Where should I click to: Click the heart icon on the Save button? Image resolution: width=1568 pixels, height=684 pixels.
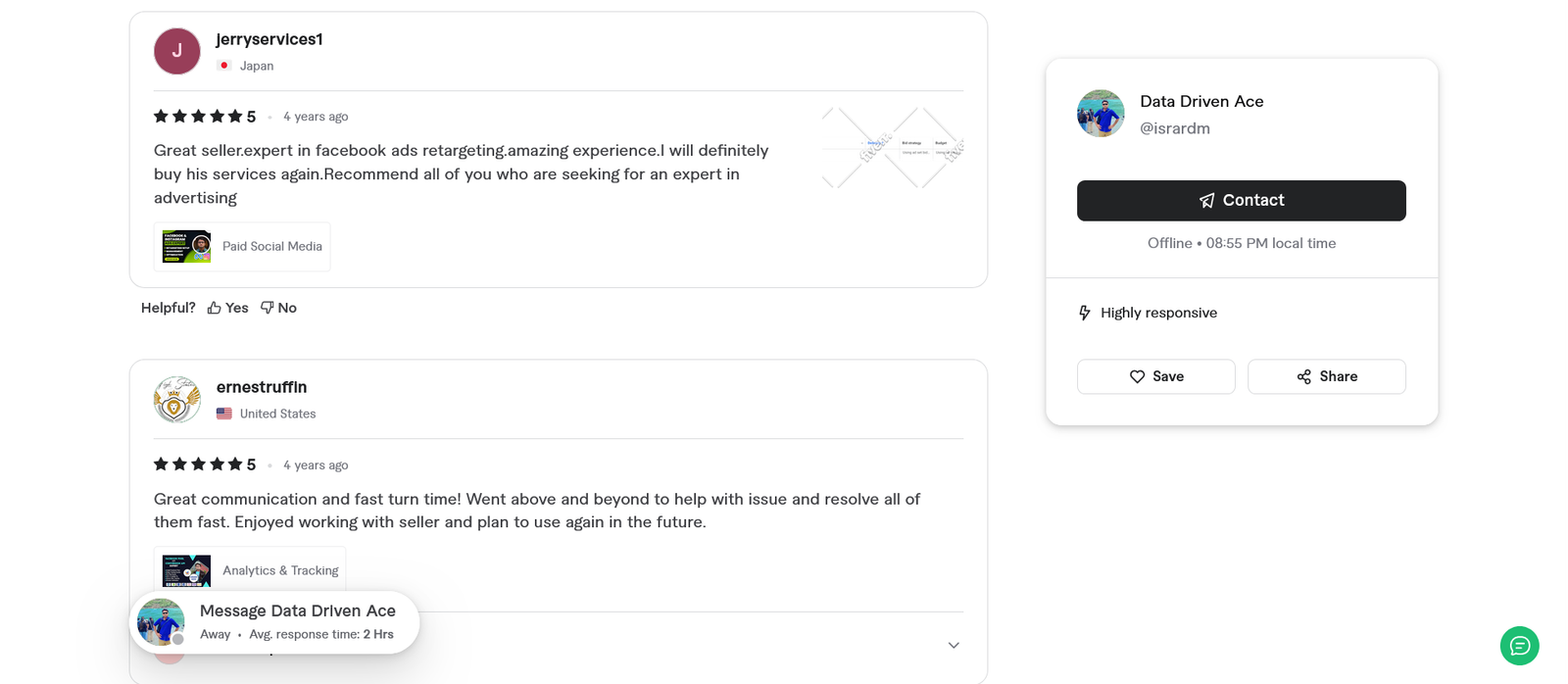1138,376
